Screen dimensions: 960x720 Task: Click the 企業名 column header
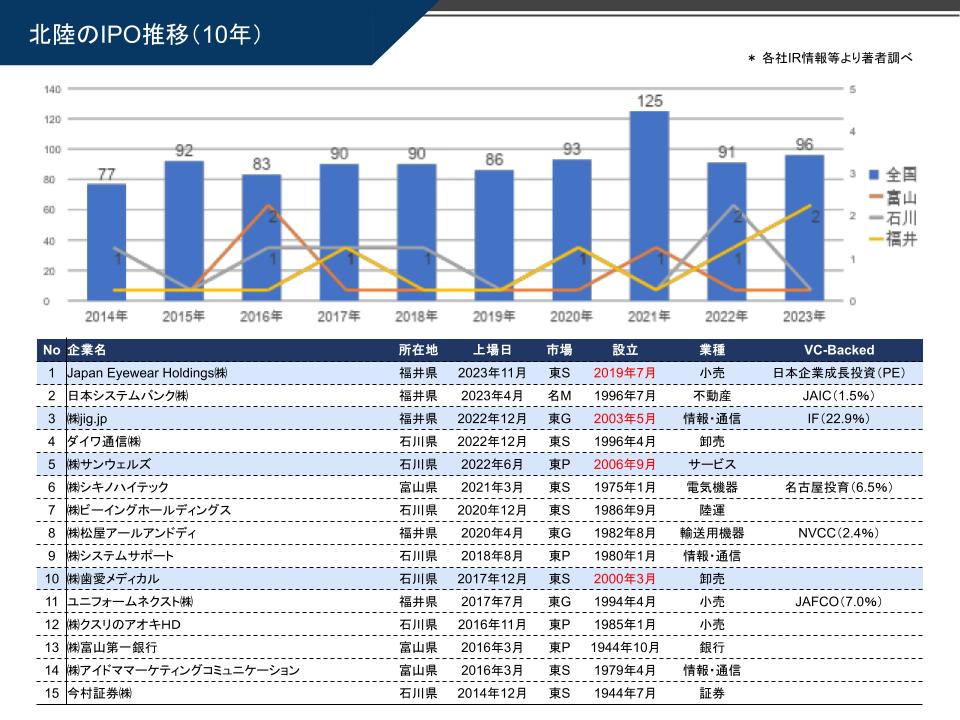coord(86,350)
